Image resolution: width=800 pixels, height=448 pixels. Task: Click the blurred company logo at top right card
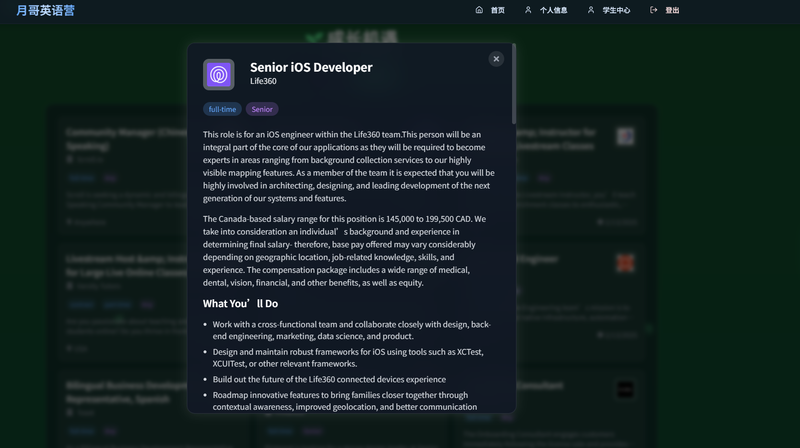[x=626, y=137]
